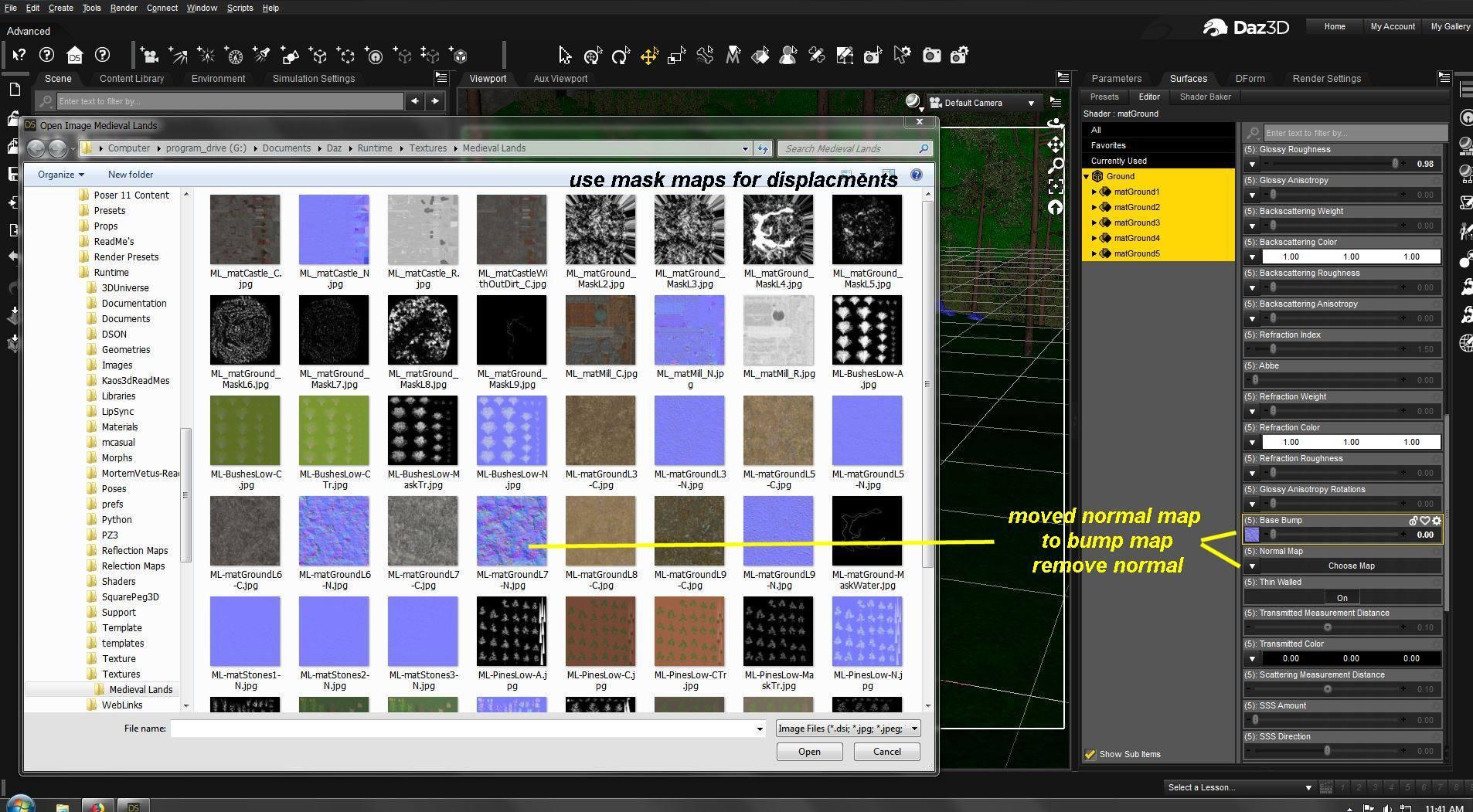Viewport: 1473px width, 812px height.
Task: Click the Render camera icon in toolbar
Action: pos(931,56)
